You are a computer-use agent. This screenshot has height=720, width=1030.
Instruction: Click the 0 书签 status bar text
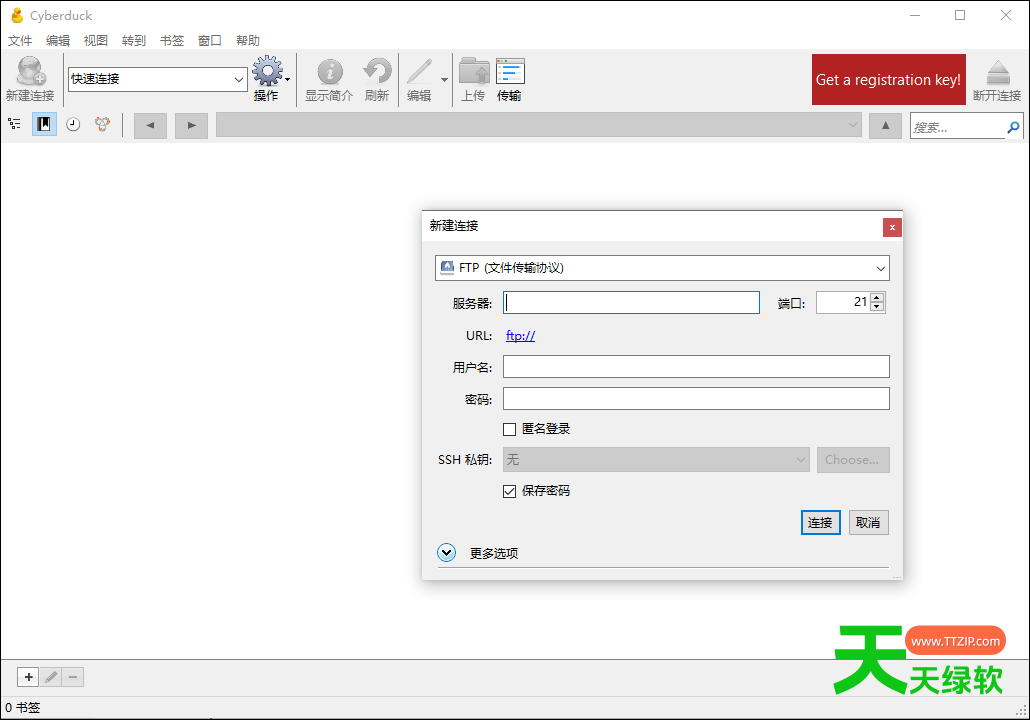(23, 708)
